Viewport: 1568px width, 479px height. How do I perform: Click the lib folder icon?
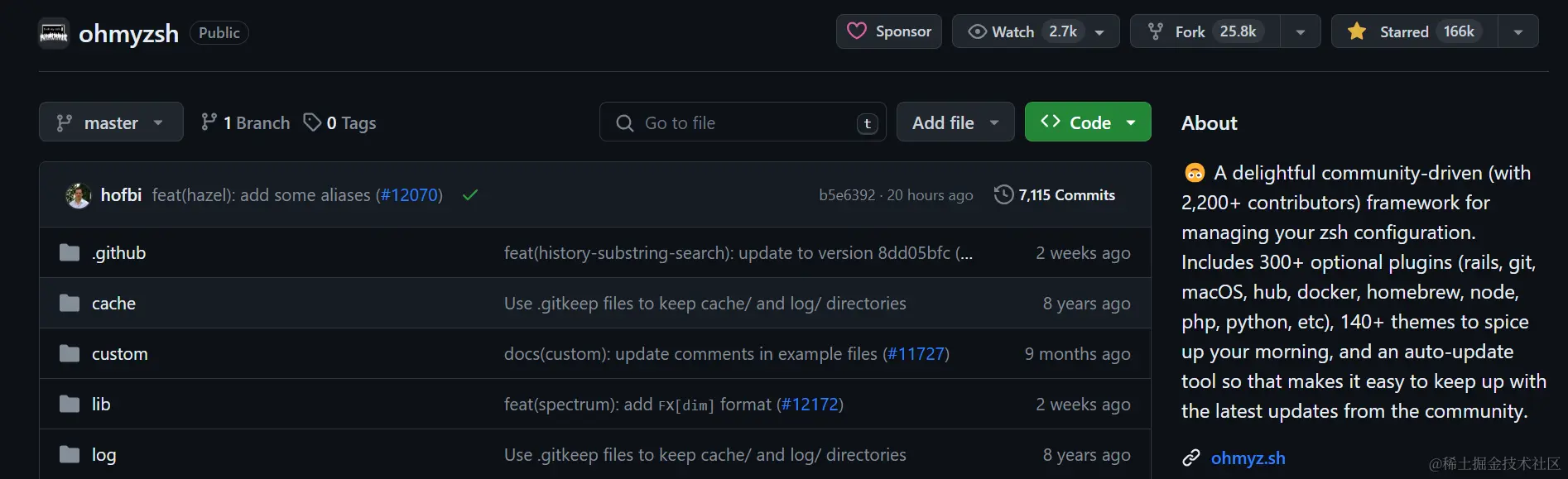coord(70,404)
